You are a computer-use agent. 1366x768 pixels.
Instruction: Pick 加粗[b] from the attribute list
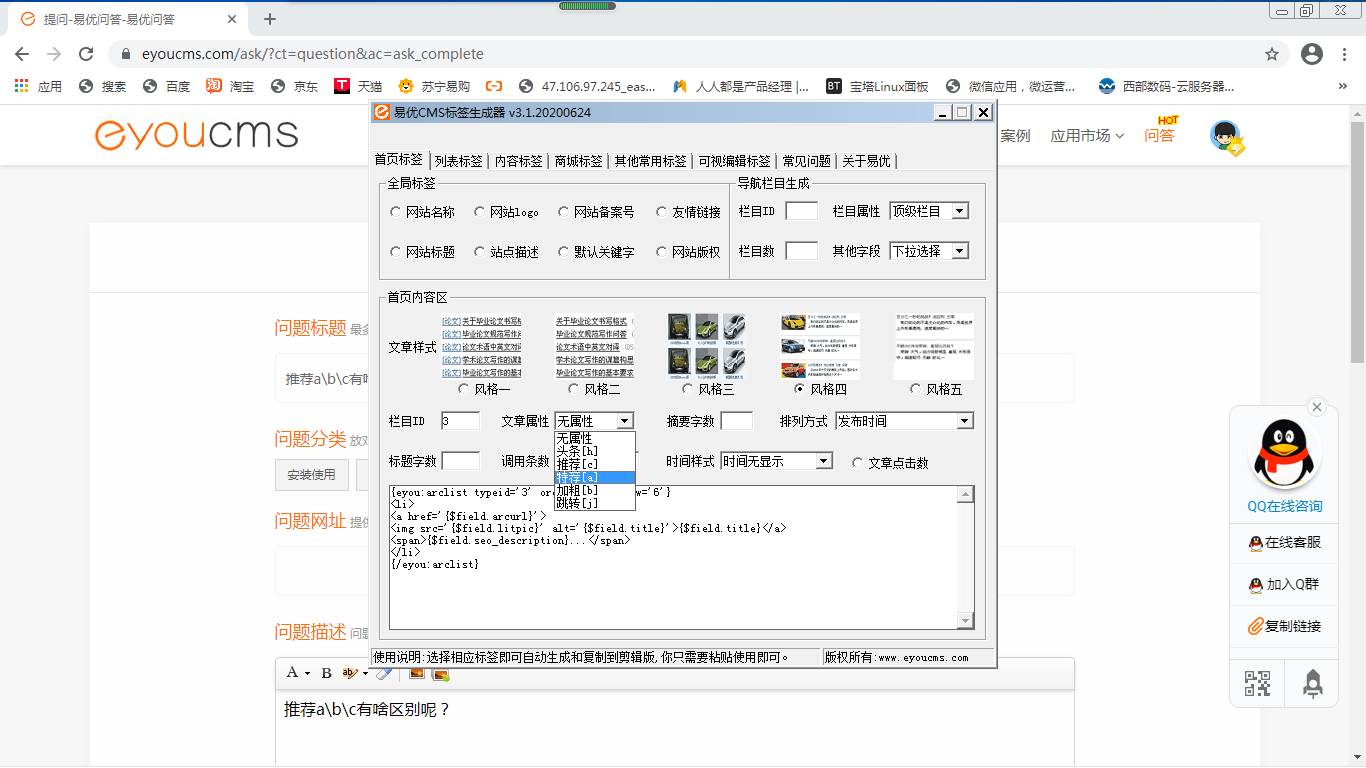point(595,490)
